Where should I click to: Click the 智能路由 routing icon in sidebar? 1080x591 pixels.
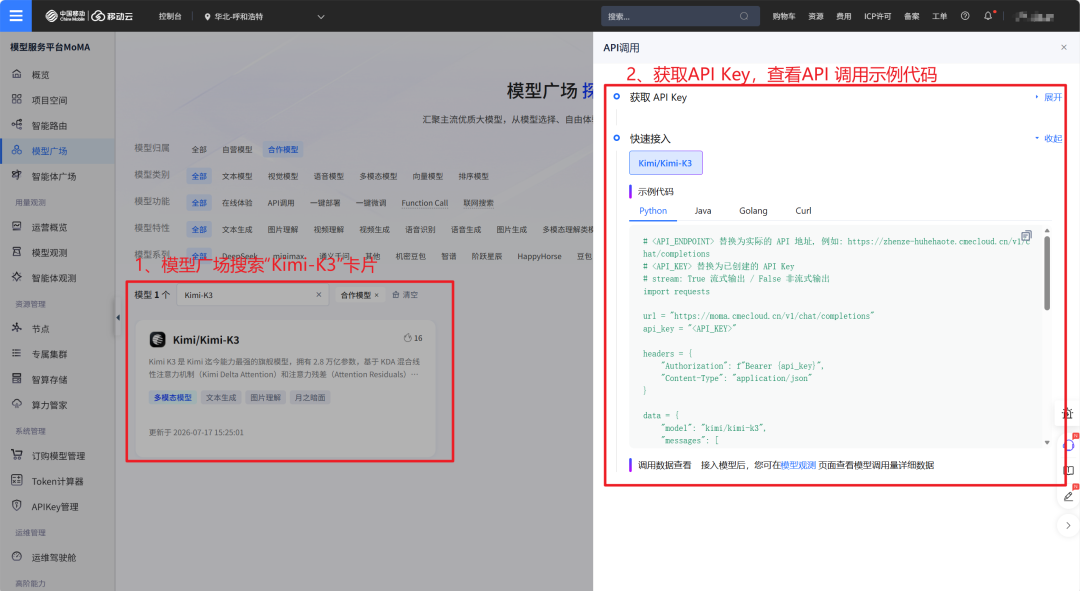(17, 125)
